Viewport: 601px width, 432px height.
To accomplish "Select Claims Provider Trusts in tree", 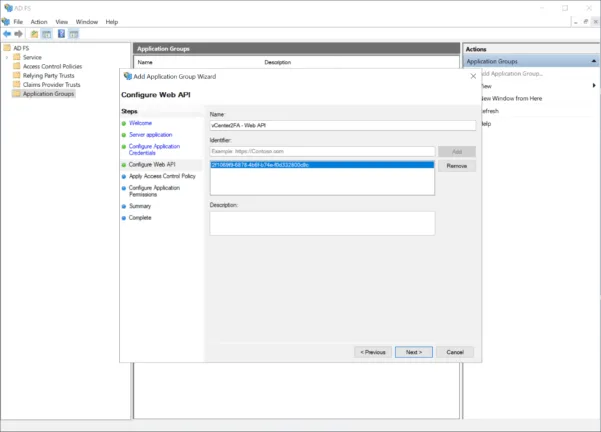I will coord(51,85).
